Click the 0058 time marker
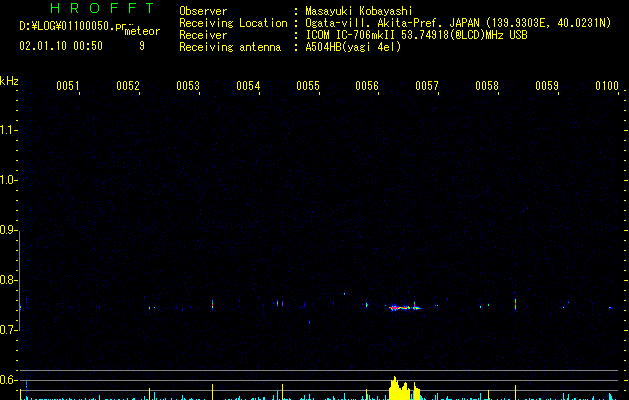 coord(487,85)
